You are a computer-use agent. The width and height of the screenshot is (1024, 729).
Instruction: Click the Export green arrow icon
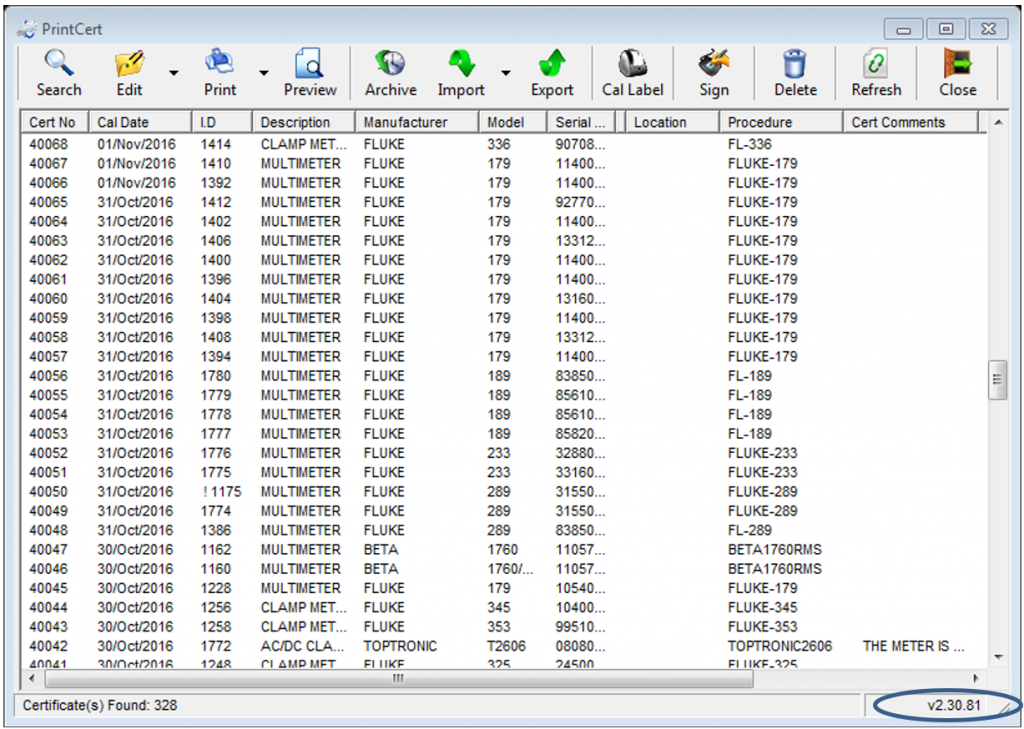[552, 65]
